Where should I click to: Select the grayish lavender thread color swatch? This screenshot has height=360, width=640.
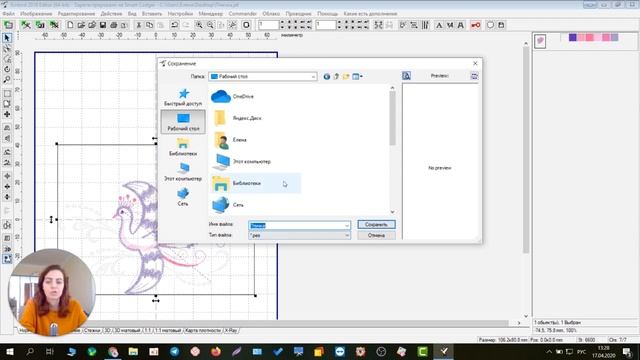[x=615, y=38]
